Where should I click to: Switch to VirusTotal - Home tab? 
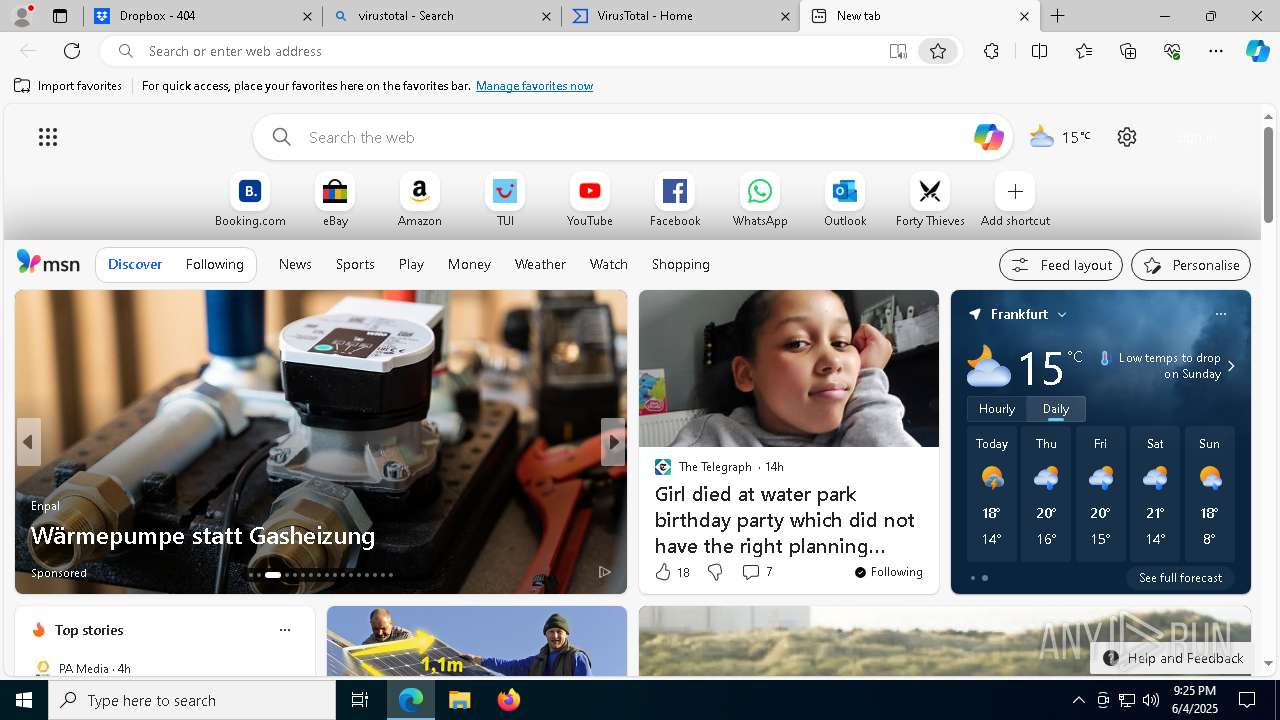pyautogui.click(x=680, y=16)
